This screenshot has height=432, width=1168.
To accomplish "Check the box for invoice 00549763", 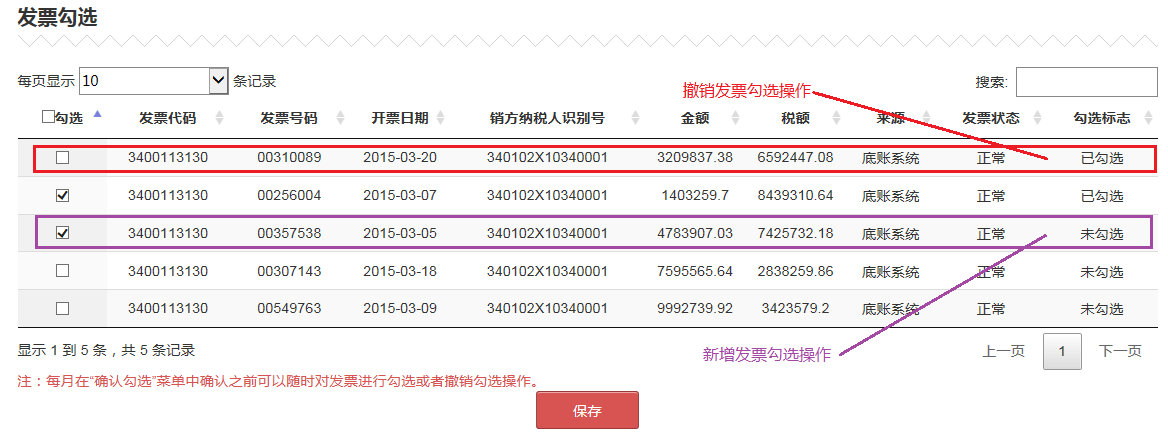I will coord(63,308).
